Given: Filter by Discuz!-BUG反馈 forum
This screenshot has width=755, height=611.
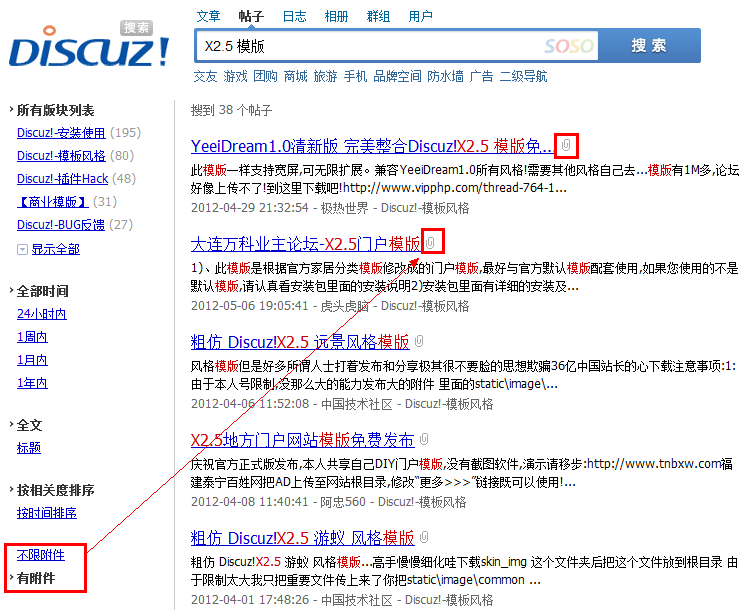Looking at the screenshot, I should click(x=61, y=225).
